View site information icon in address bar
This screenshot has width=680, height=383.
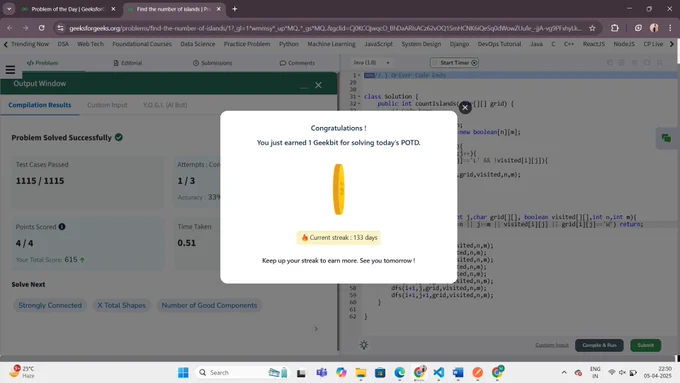(x=61, y=28)
